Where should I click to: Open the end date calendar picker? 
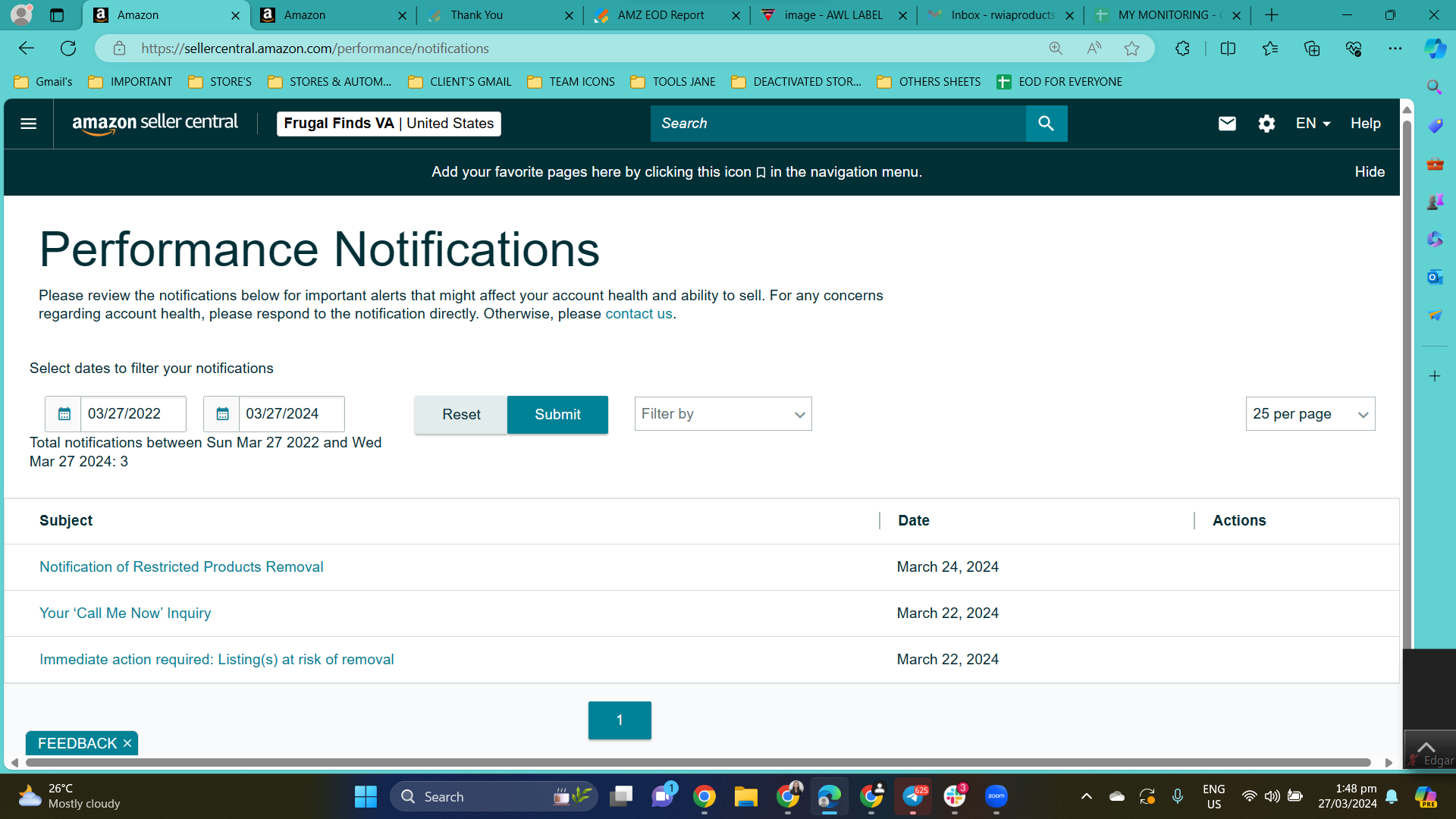tap(222, 414)
